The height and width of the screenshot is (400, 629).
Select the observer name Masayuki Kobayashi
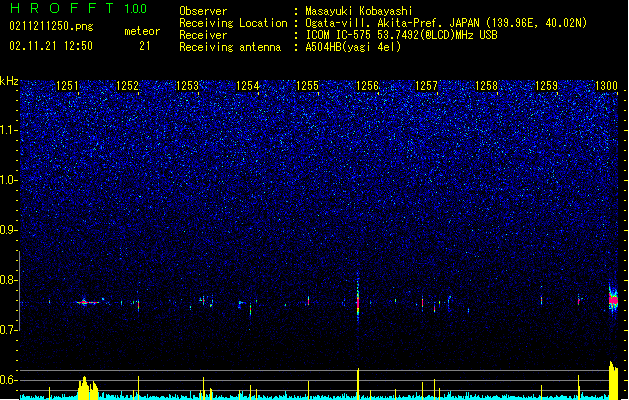pyautogui.click(x=359, y=11)
